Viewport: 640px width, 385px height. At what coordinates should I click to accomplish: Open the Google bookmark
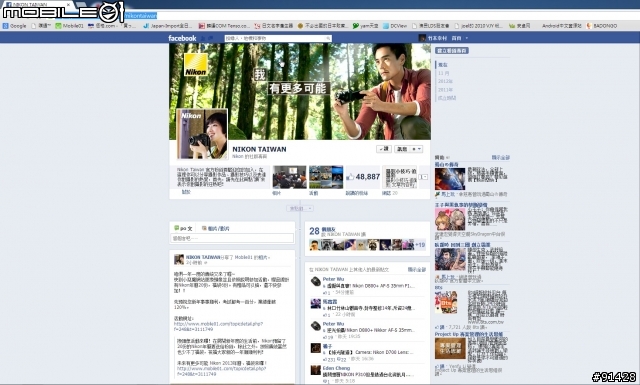(15, 26)
